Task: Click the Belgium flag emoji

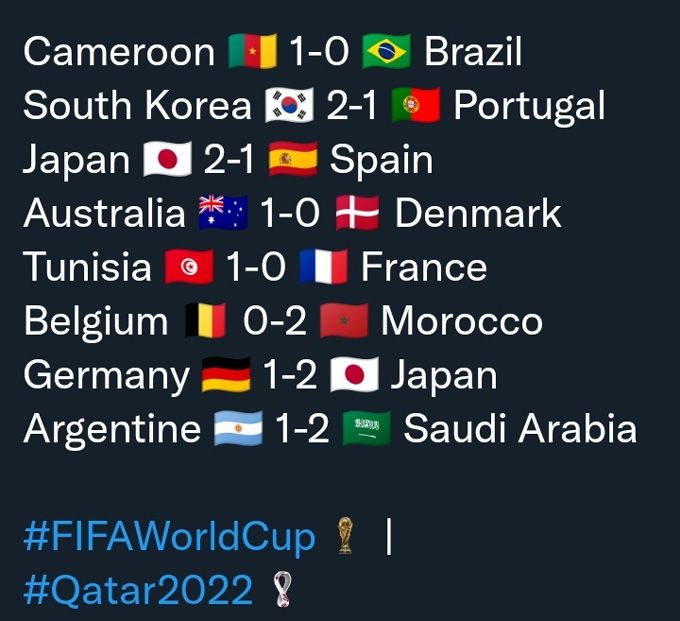Action: (206, 320)
